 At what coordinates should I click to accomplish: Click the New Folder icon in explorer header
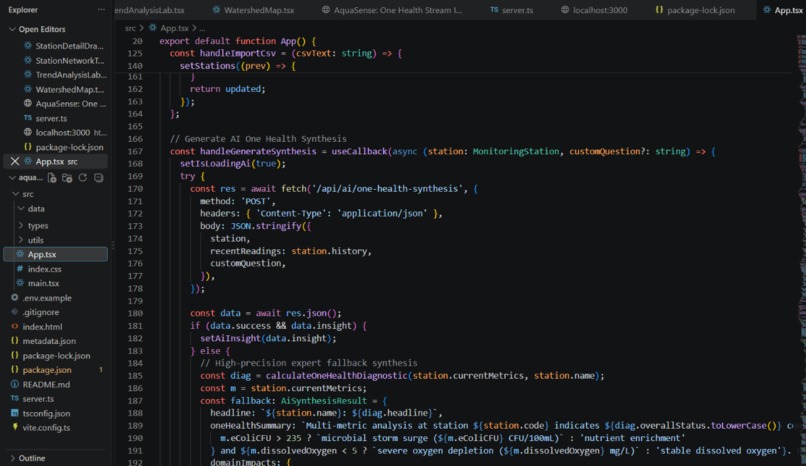coord(67,178)
